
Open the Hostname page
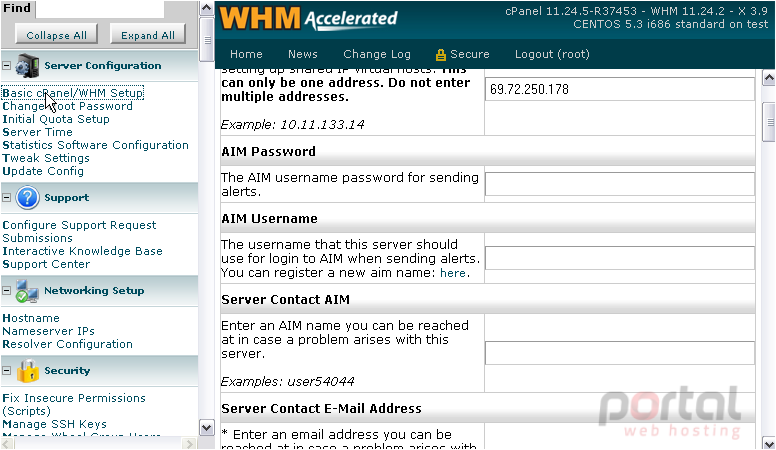[31, 318]
